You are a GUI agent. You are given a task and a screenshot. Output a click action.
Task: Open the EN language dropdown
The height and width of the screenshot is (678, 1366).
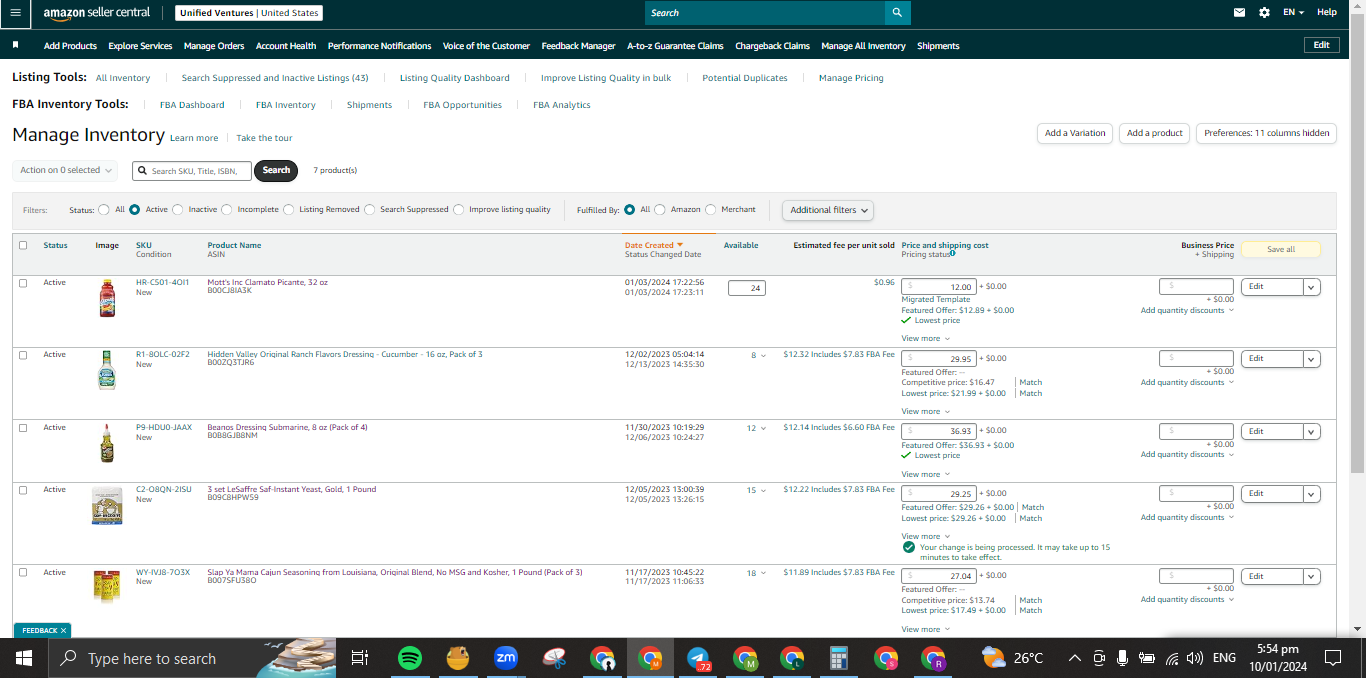(x=1294, y=13)
